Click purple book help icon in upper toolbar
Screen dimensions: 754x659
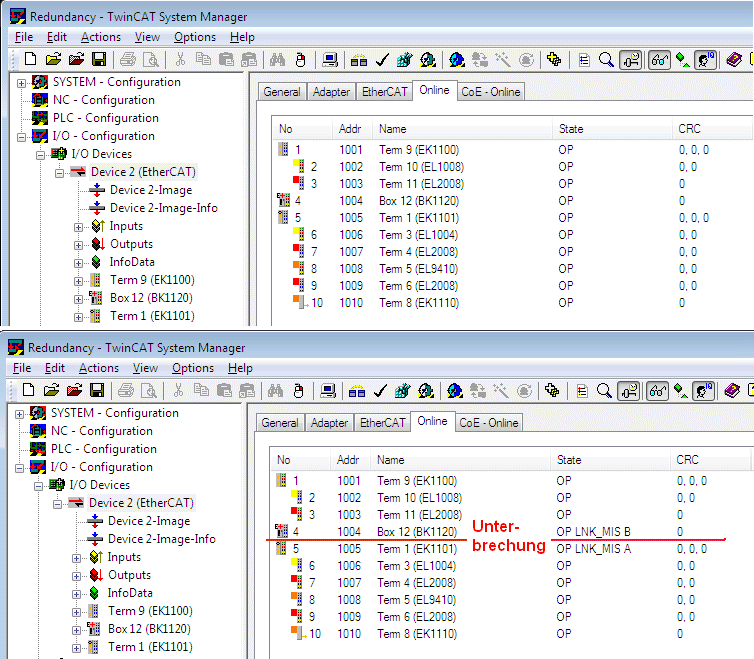(733, 60)
